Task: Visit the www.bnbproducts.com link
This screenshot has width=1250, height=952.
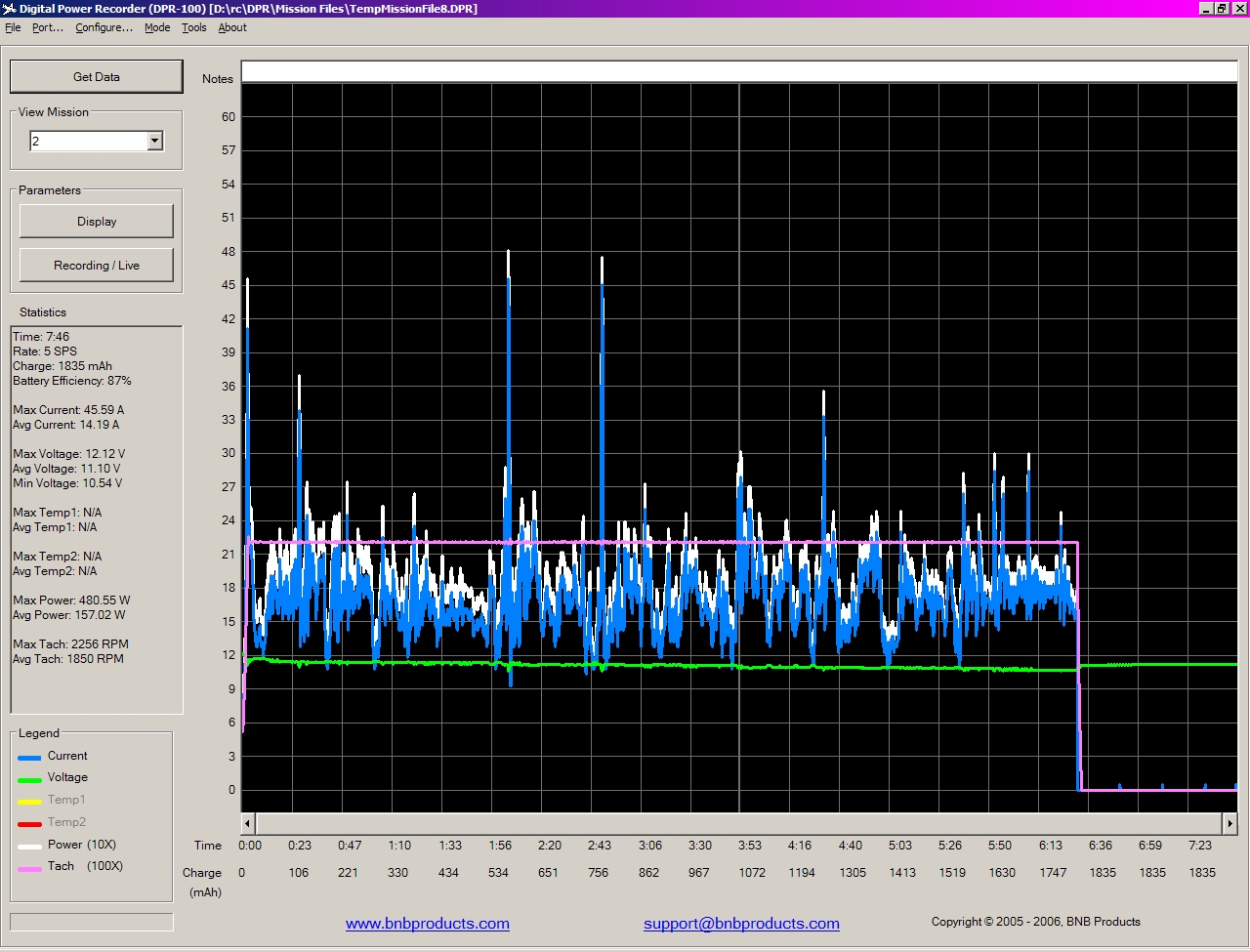Action: coord(427,924)
